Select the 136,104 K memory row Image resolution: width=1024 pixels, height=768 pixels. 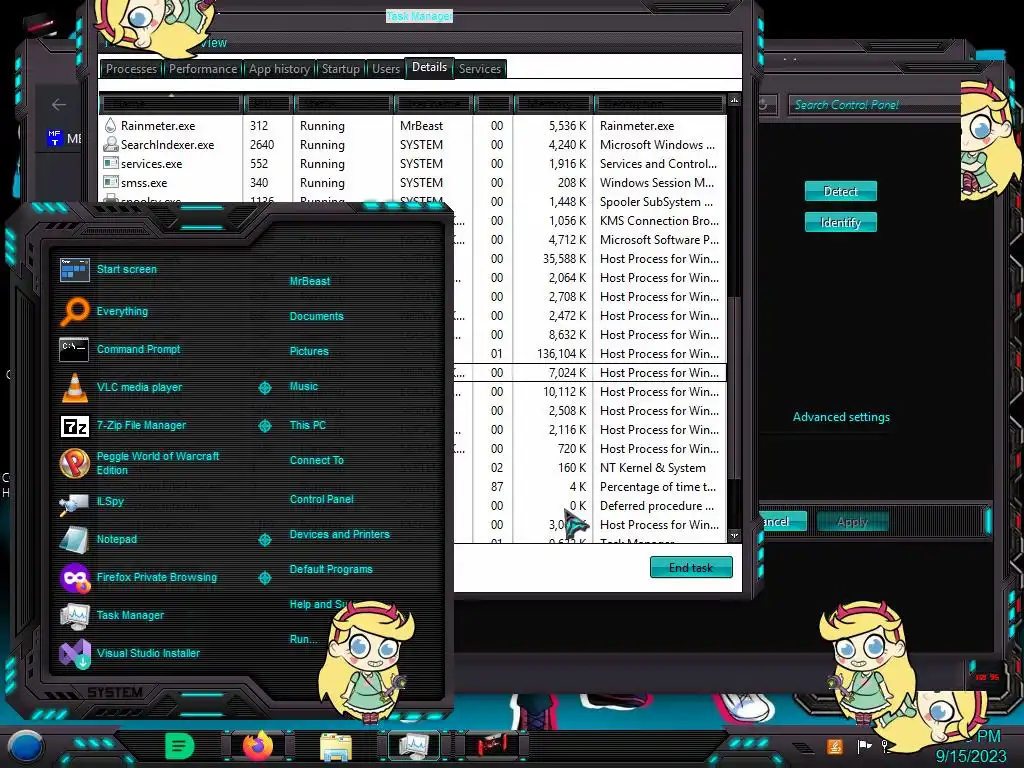(x=590, y=353)
